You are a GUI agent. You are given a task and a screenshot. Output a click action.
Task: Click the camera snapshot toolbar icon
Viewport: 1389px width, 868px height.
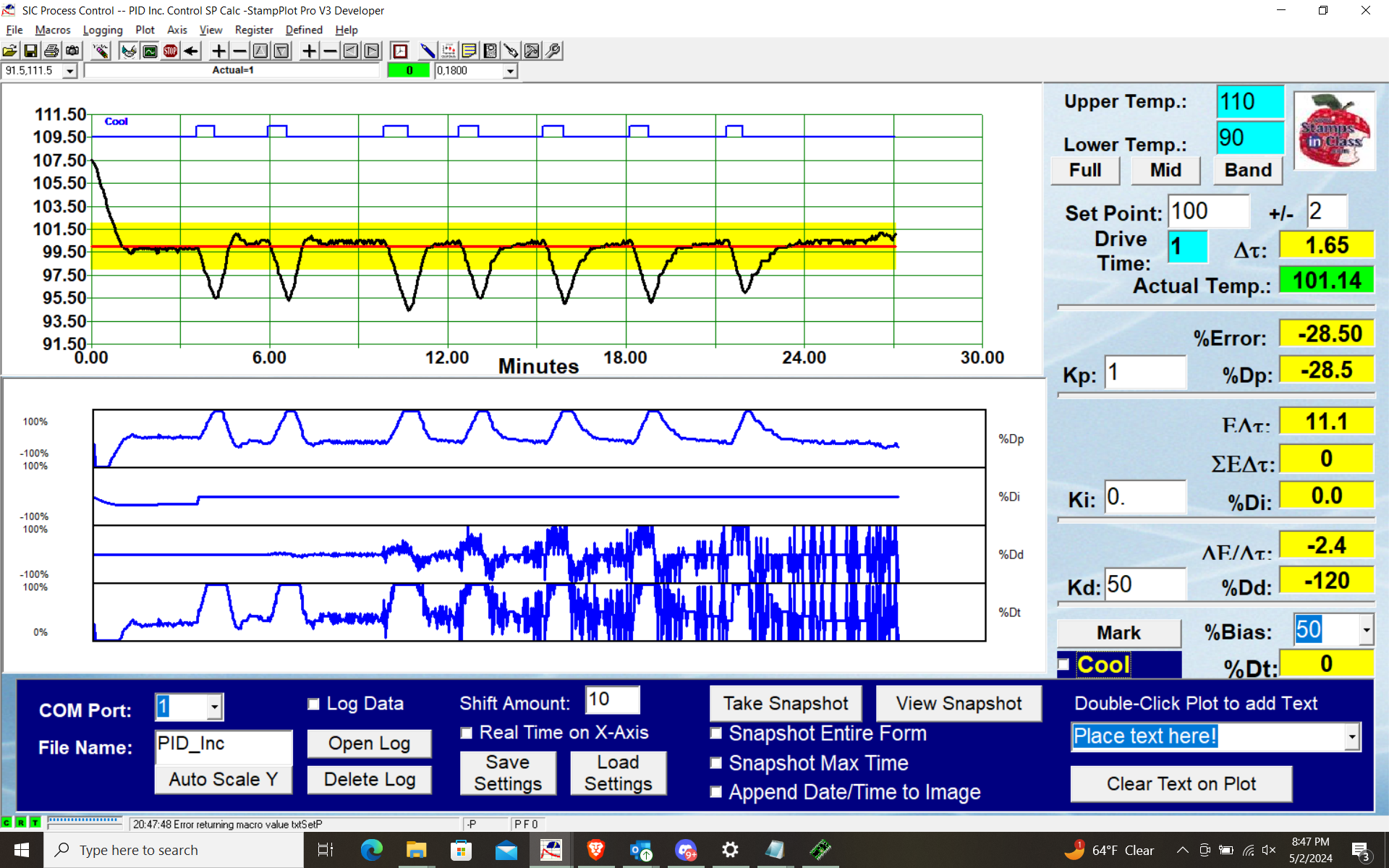72,51
